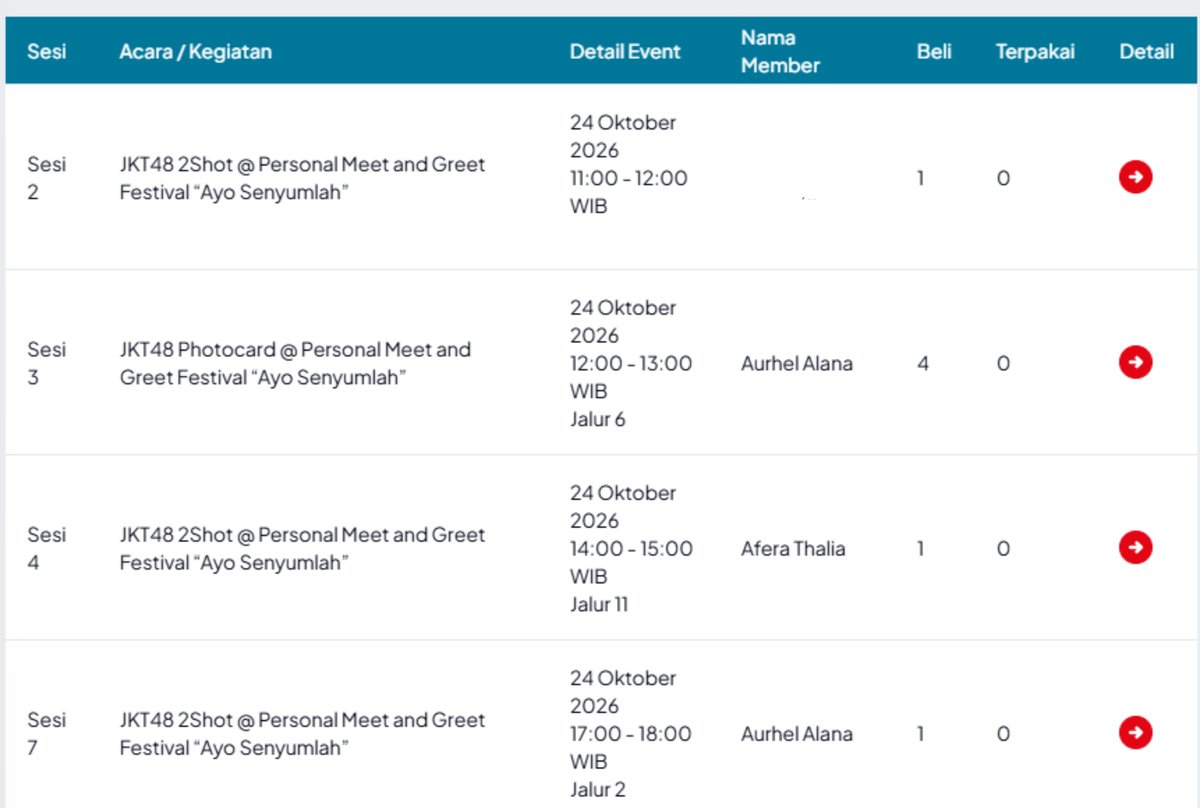
Task: Select the Sesi 3 cell
Action: click(x=46, y=363)
